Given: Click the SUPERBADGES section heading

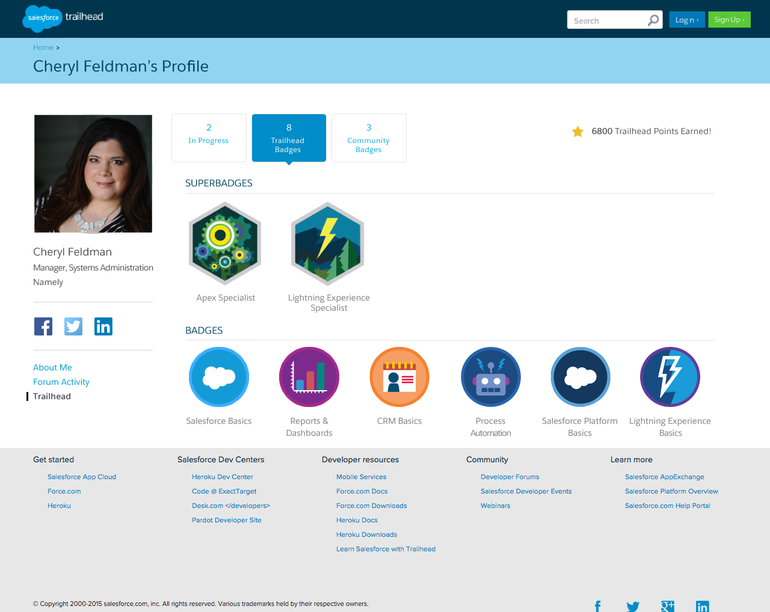Looking at the screenshot, I should pos(219,183).
